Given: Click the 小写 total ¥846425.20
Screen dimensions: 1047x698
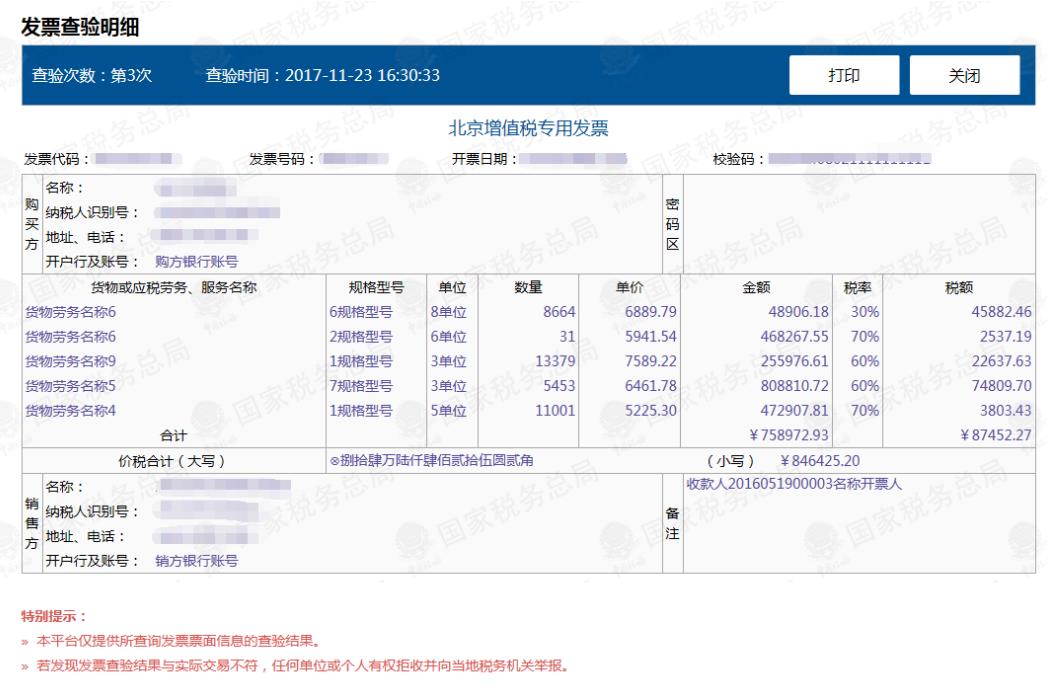Looking at the screenshot, I should pyautogui.click(x=819, y=460).
